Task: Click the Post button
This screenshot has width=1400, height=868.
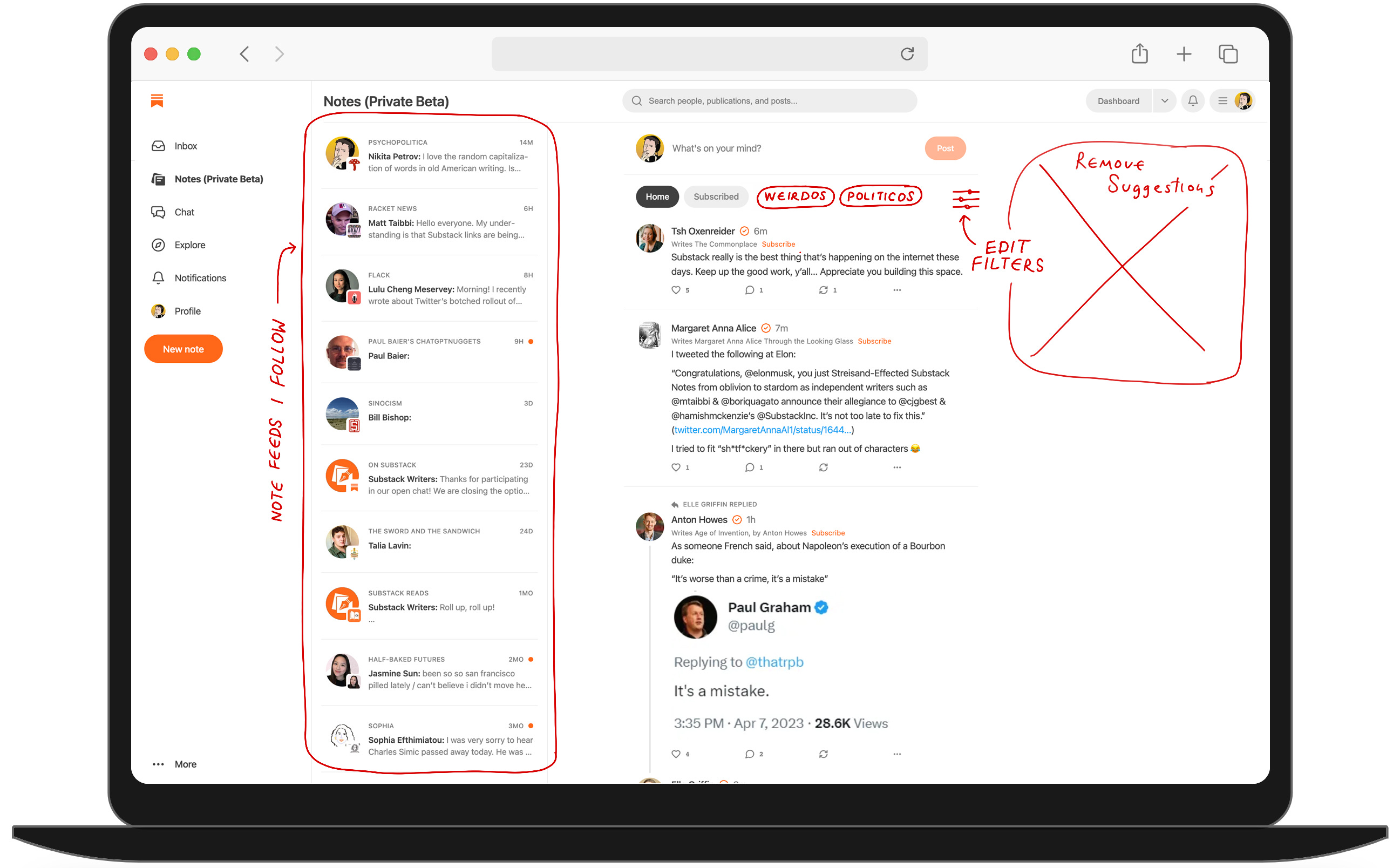Action: (945, 148)
